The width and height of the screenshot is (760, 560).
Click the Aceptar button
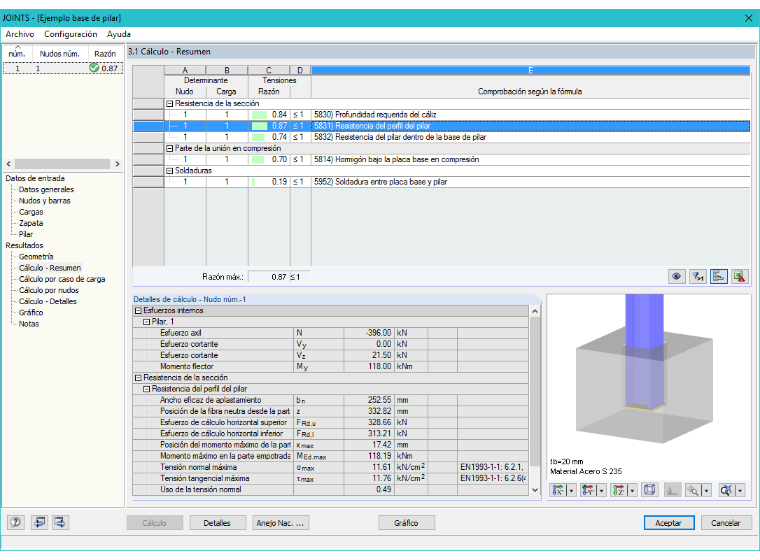coord(669,523)
